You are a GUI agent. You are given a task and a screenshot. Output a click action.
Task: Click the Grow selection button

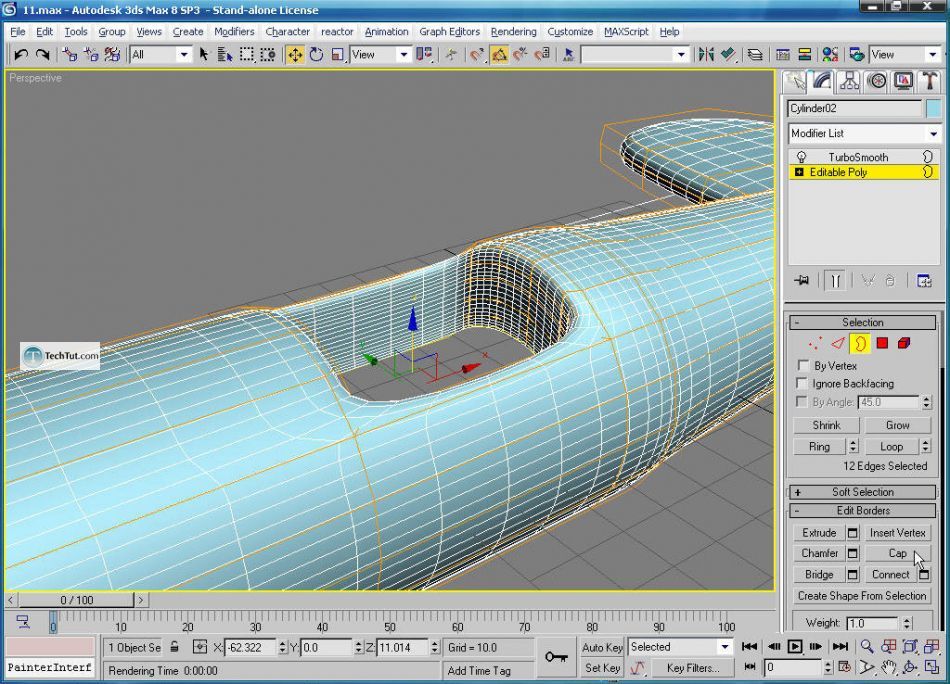(x=897, y=425)
